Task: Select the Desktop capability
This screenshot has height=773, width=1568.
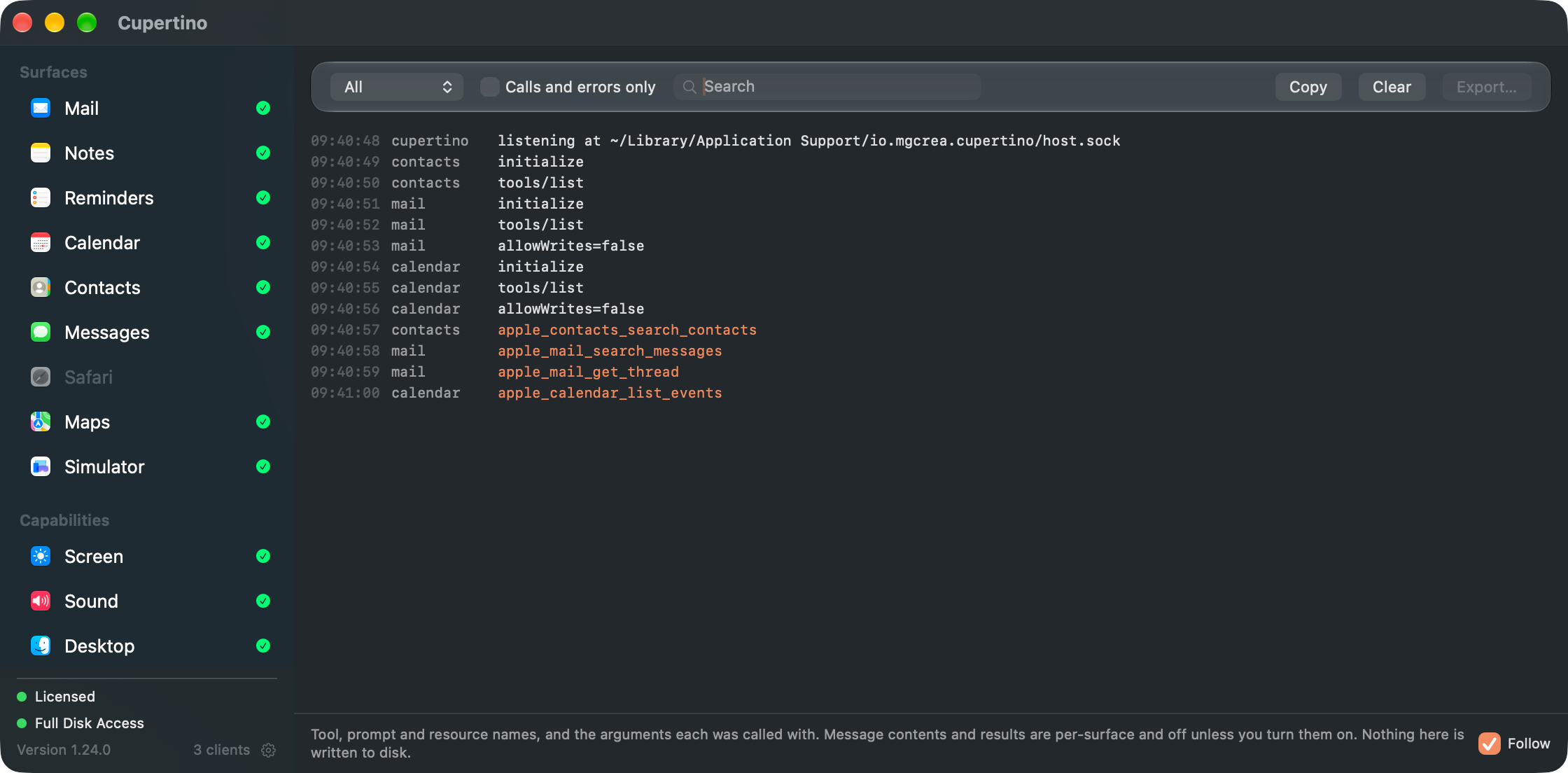Action: 147,646
